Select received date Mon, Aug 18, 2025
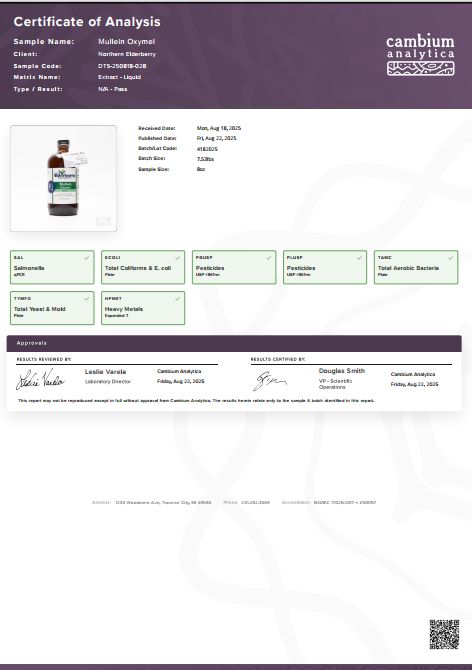The width and height of the screenshot is (472, 670). [219, 128]
